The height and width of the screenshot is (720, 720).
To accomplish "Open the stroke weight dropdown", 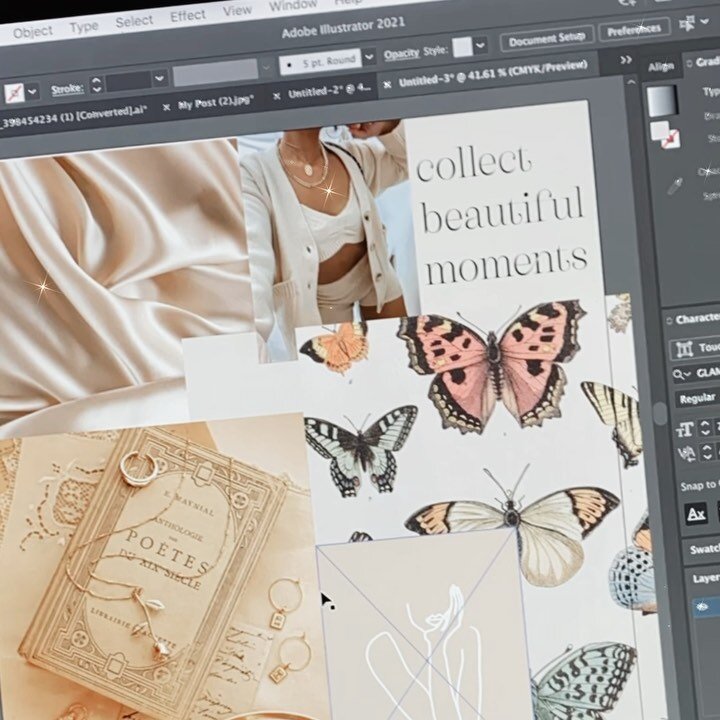I will [x=159, y=78].
